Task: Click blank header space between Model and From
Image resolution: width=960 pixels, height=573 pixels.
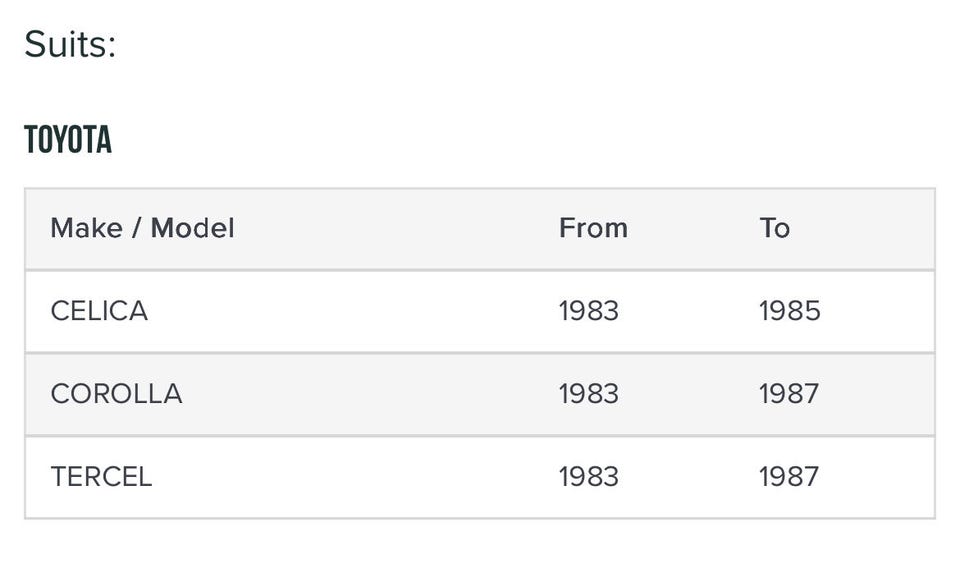Action: (x=400, y=228)
